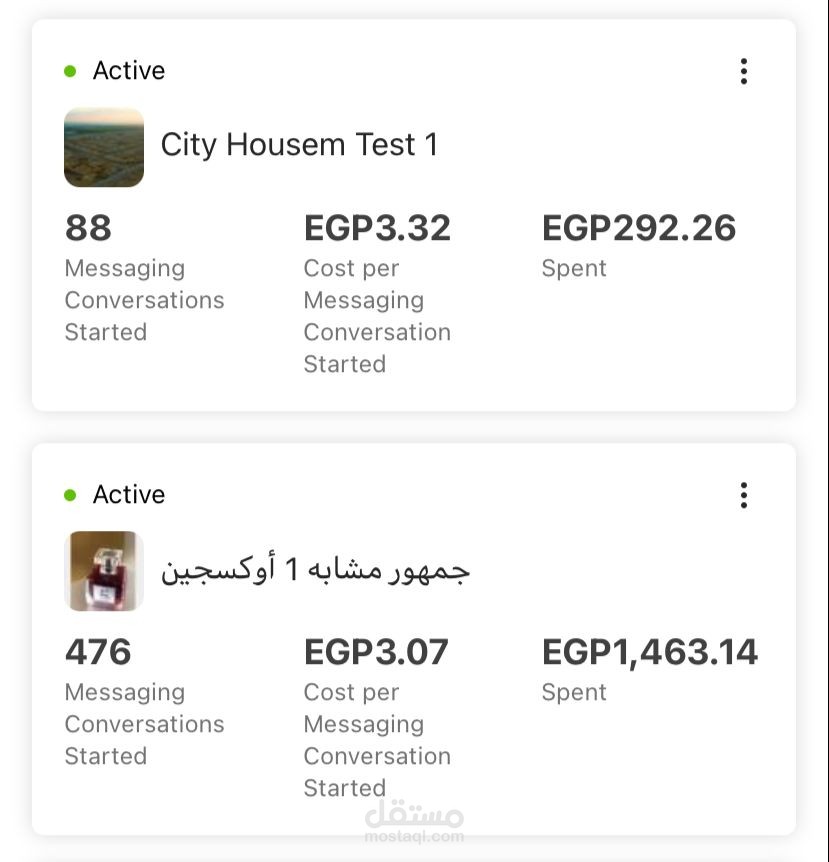
Task: Open the City Housem landscape thumbnail
Action: pyautogui.click(x=104, y=147)
